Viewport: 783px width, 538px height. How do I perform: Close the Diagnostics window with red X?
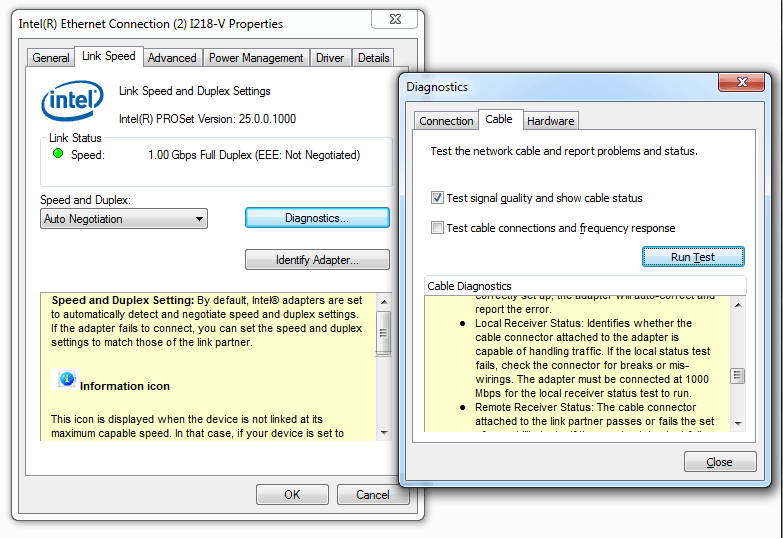point(742,82)
